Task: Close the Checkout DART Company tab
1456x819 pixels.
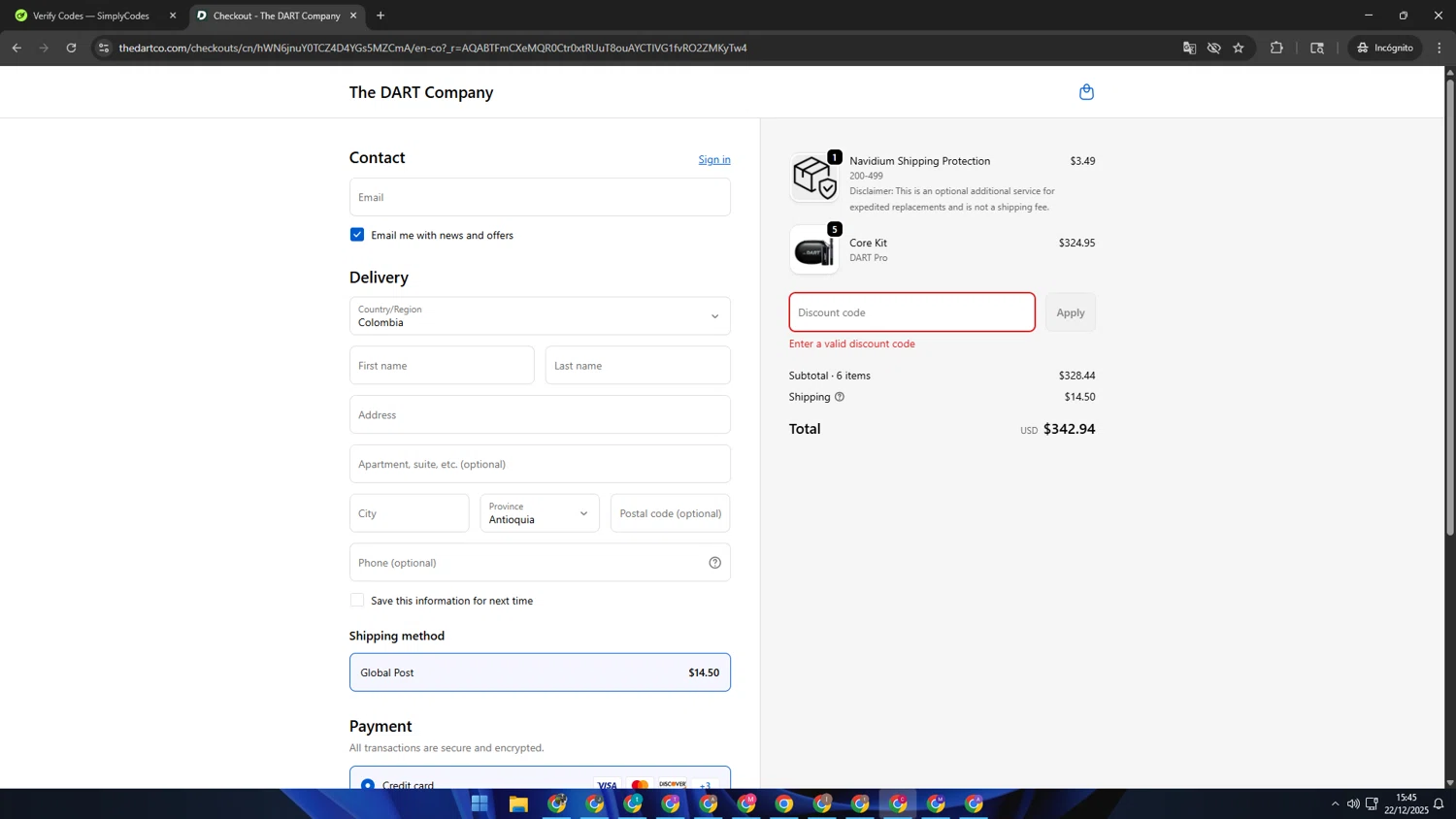Action: coord(353,16)
